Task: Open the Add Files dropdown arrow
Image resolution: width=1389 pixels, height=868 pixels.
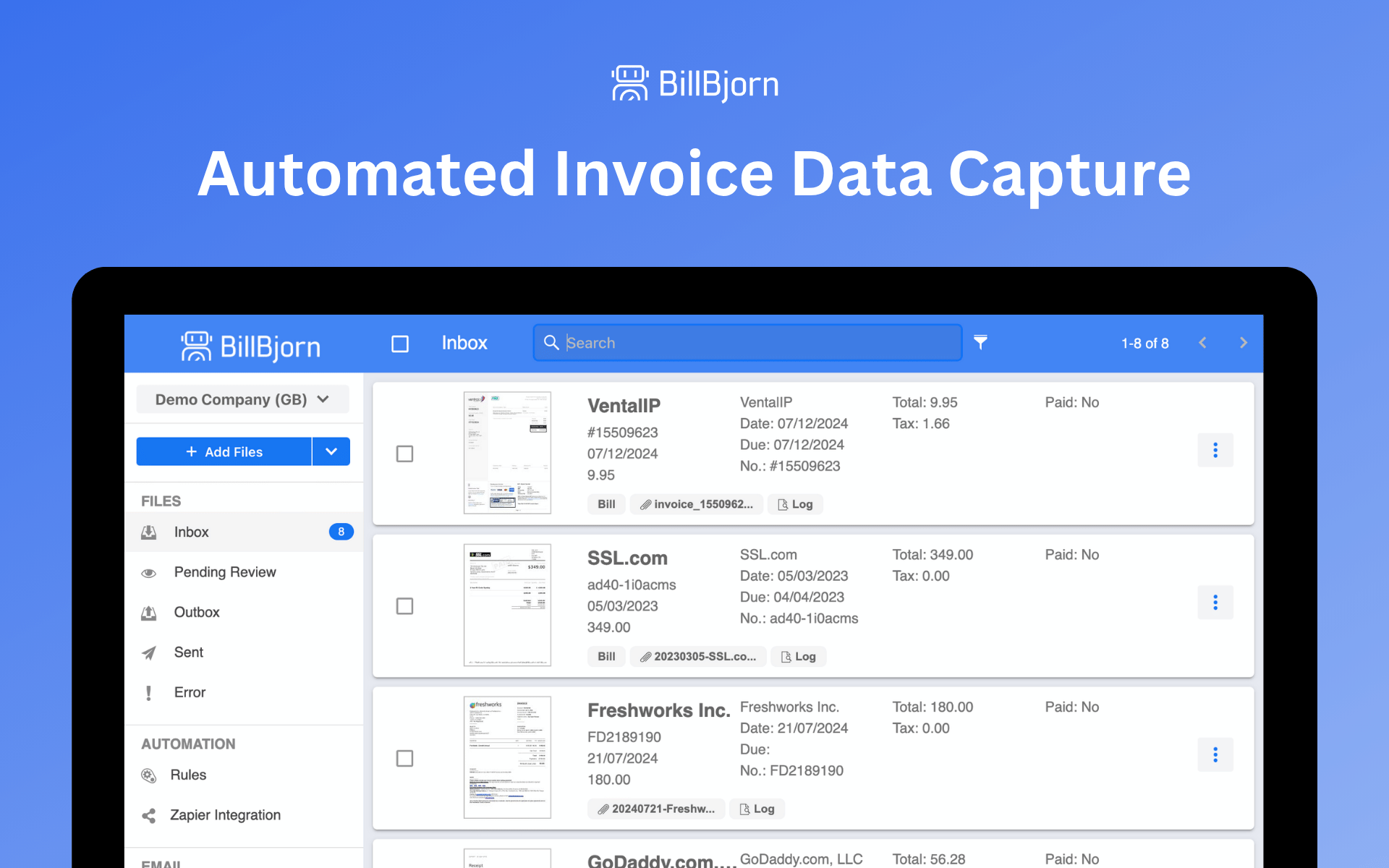Action: tap(331, 451)
